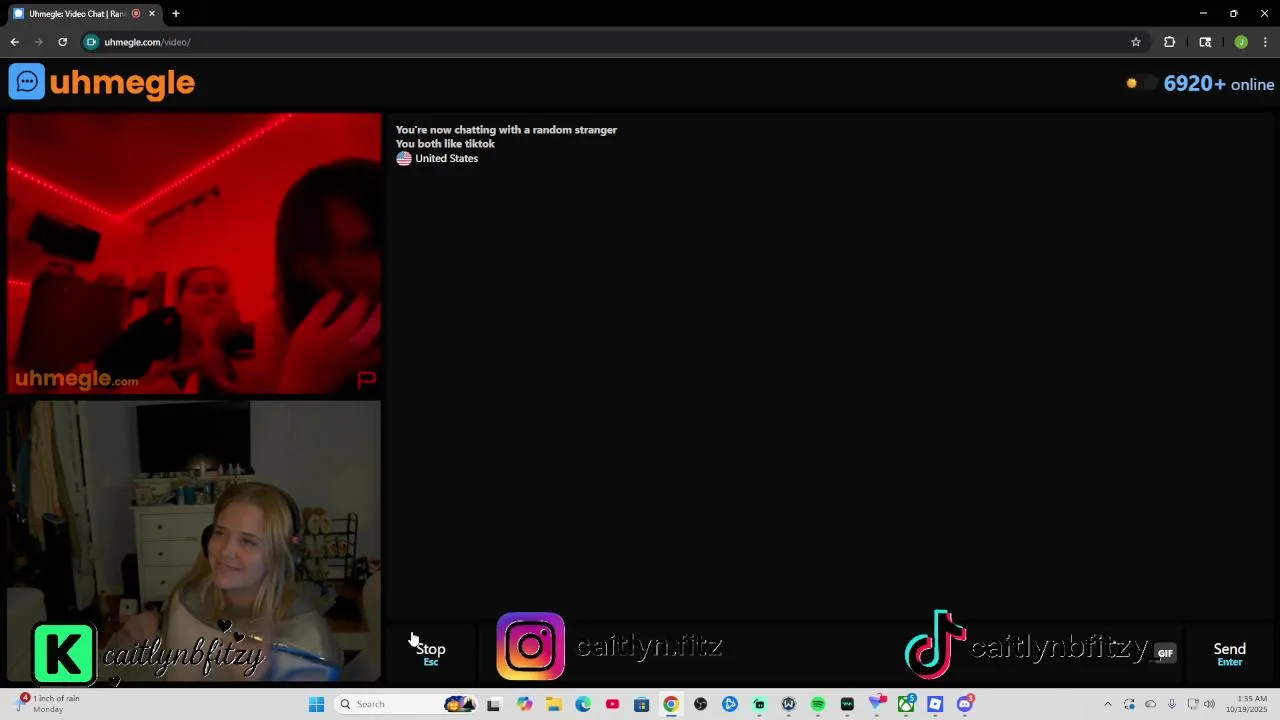Open Microsoft Edge from the taskbar
The height and width of the screenshot is (720, 1280).
click(x=583, y=704)
